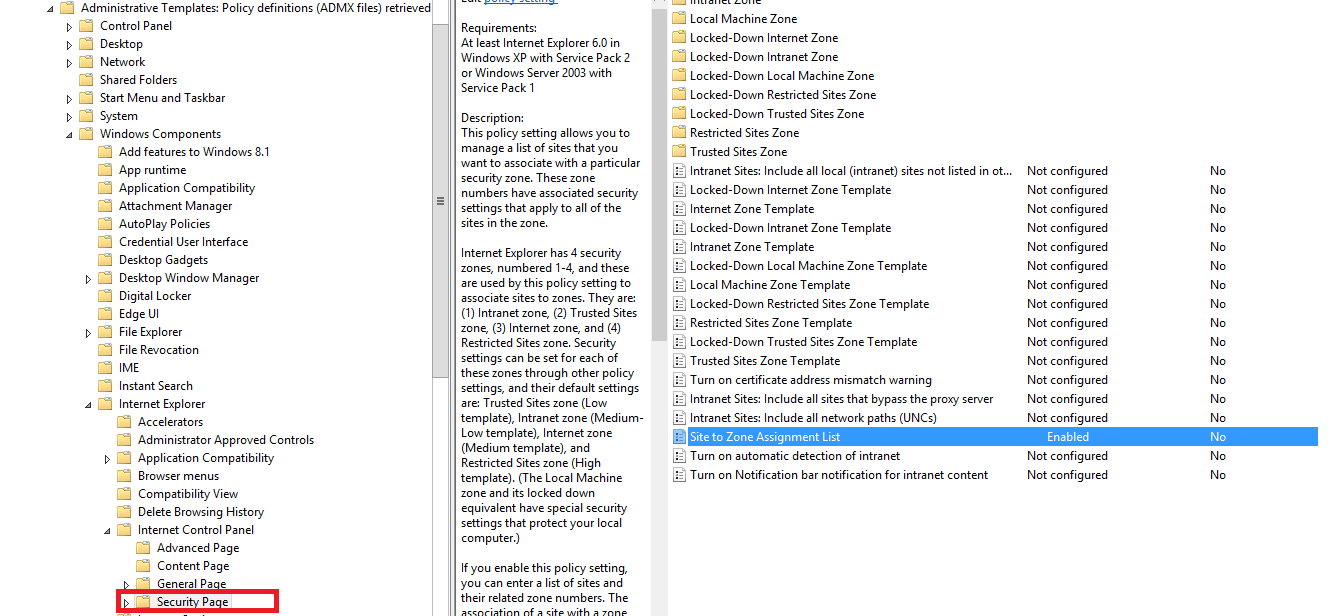The image size is (1332, 616).
Task: Click the Attachment Manager folder icon
Action: [104, 206]
